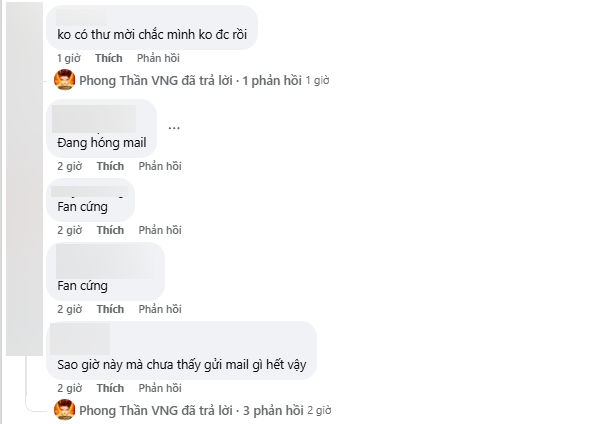Click Phản hồi under "Đang hóng mail"
This screenshot has height=424, width=611.
(x=160, y=166)
